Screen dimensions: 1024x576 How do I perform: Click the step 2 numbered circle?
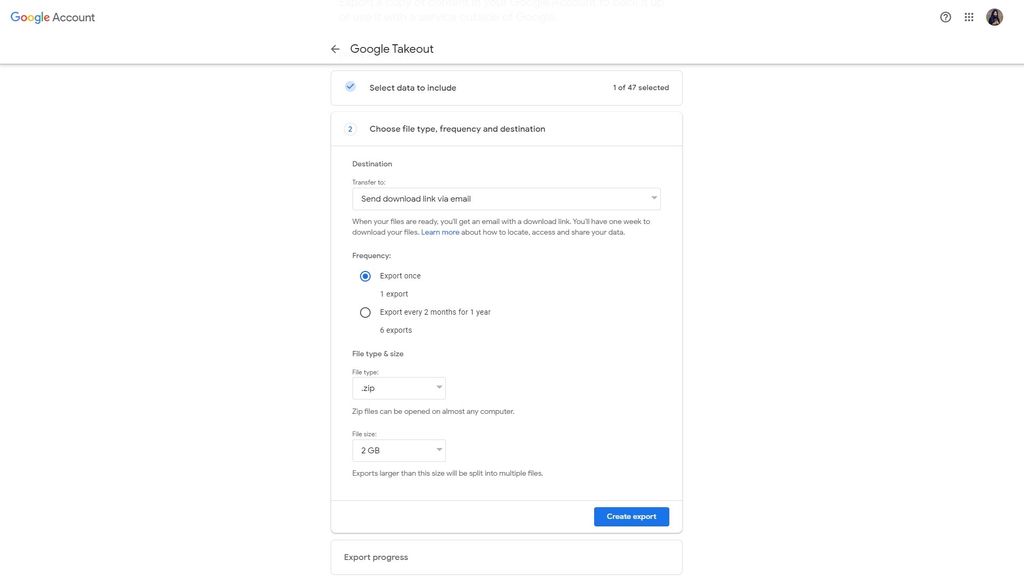click(x=349, y=126)
